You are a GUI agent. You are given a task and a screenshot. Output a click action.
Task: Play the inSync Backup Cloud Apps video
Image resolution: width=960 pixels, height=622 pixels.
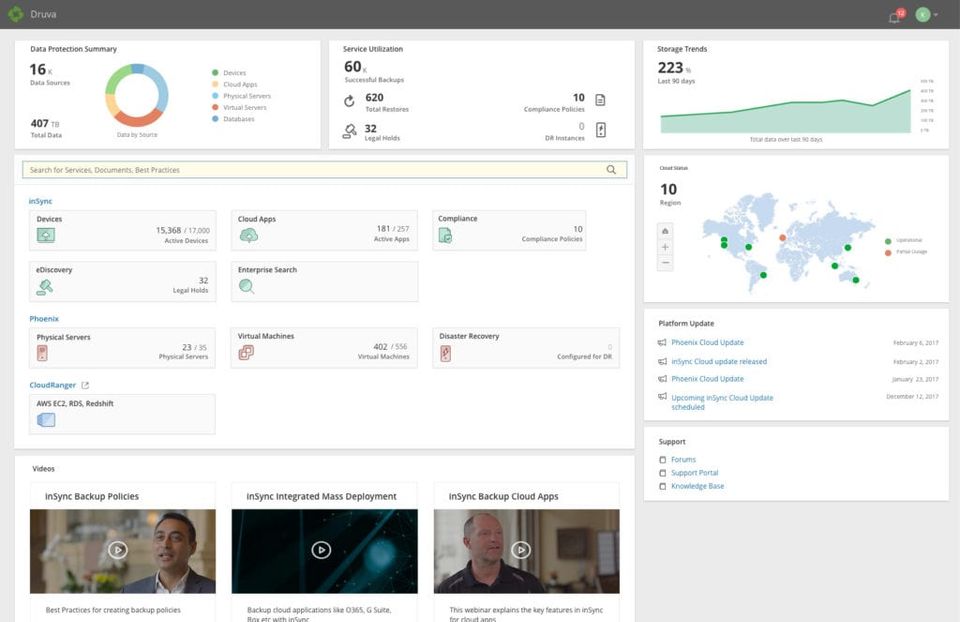[x=521, y=550]
